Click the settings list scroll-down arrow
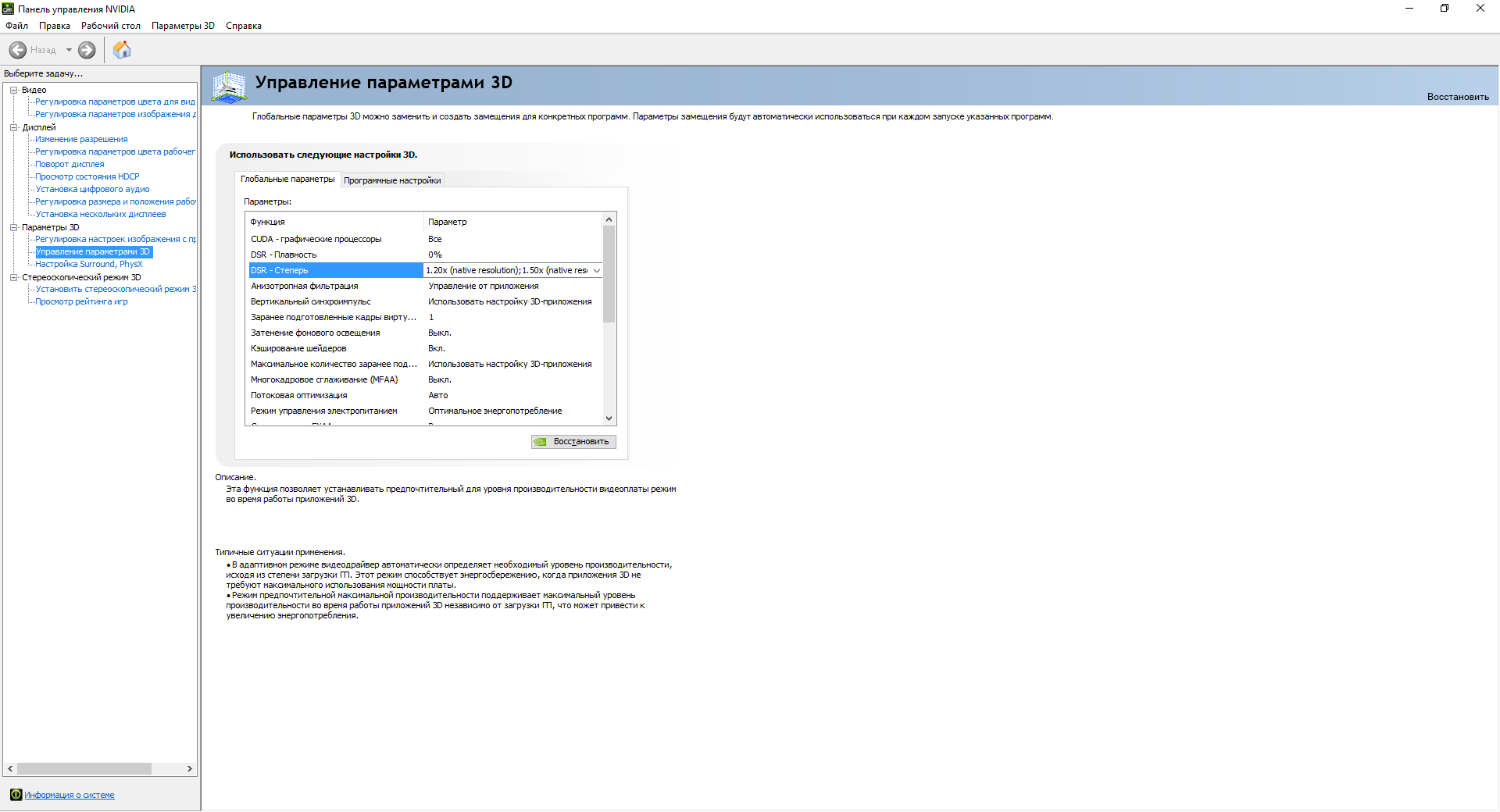 pyautogui.click(x=609, y=418)
